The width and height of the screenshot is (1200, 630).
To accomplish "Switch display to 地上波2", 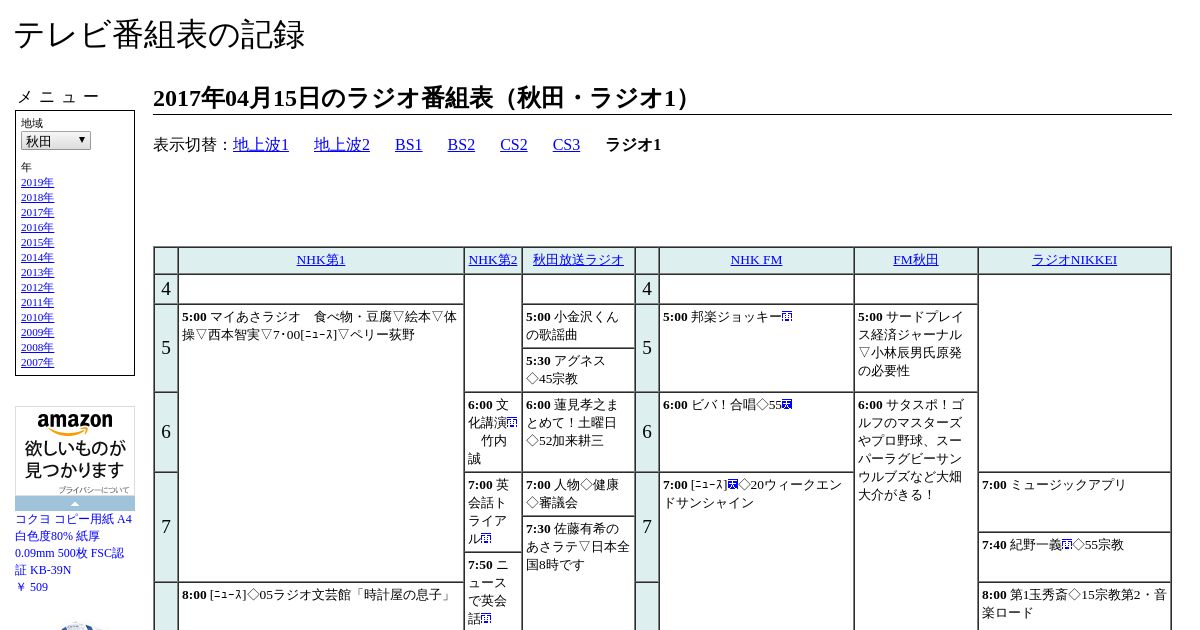I will click(342, 145).
